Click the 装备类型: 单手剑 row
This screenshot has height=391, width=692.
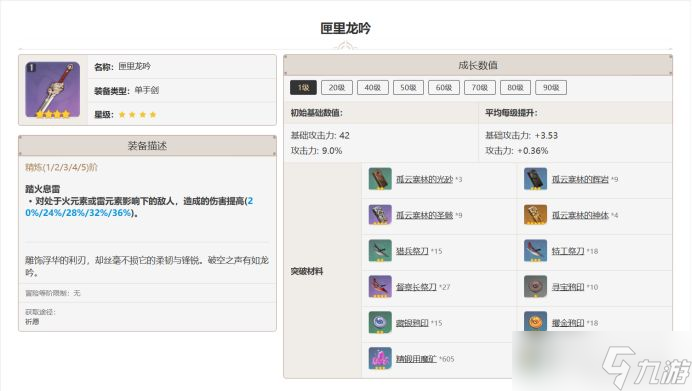[182, 90]
